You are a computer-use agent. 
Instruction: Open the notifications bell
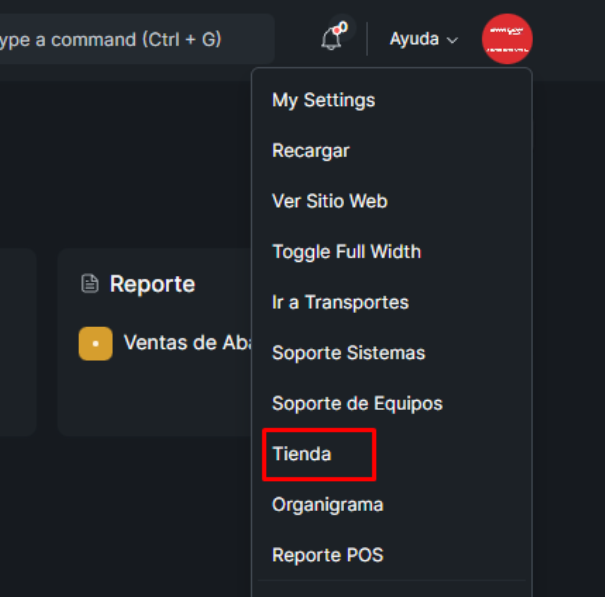(x=331, y=39)
